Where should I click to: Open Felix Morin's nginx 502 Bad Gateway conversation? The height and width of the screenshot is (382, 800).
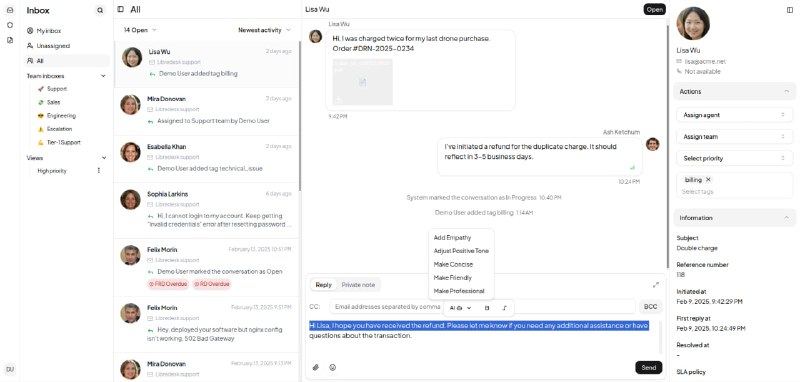(x=207, y=324)
